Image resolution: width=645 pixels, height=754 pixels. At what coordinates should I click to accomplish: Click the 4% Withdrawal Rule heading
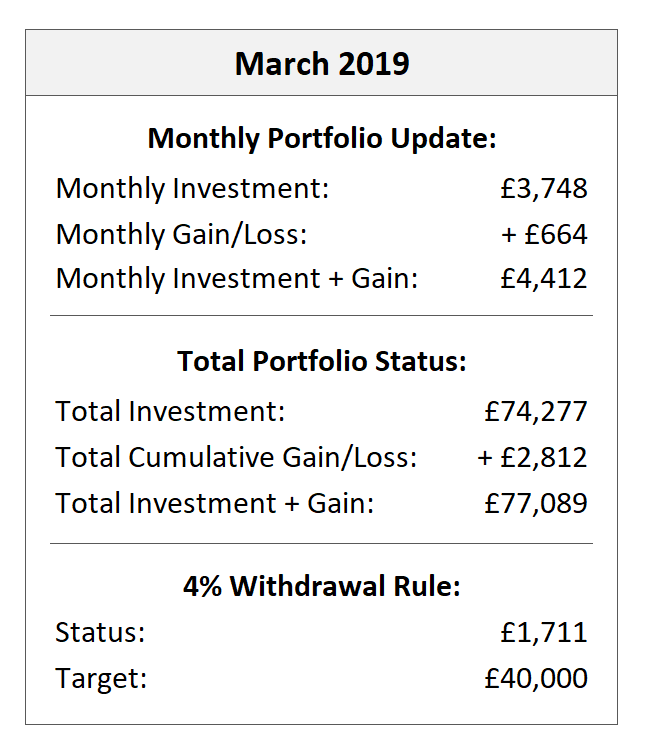click(321, 586)
